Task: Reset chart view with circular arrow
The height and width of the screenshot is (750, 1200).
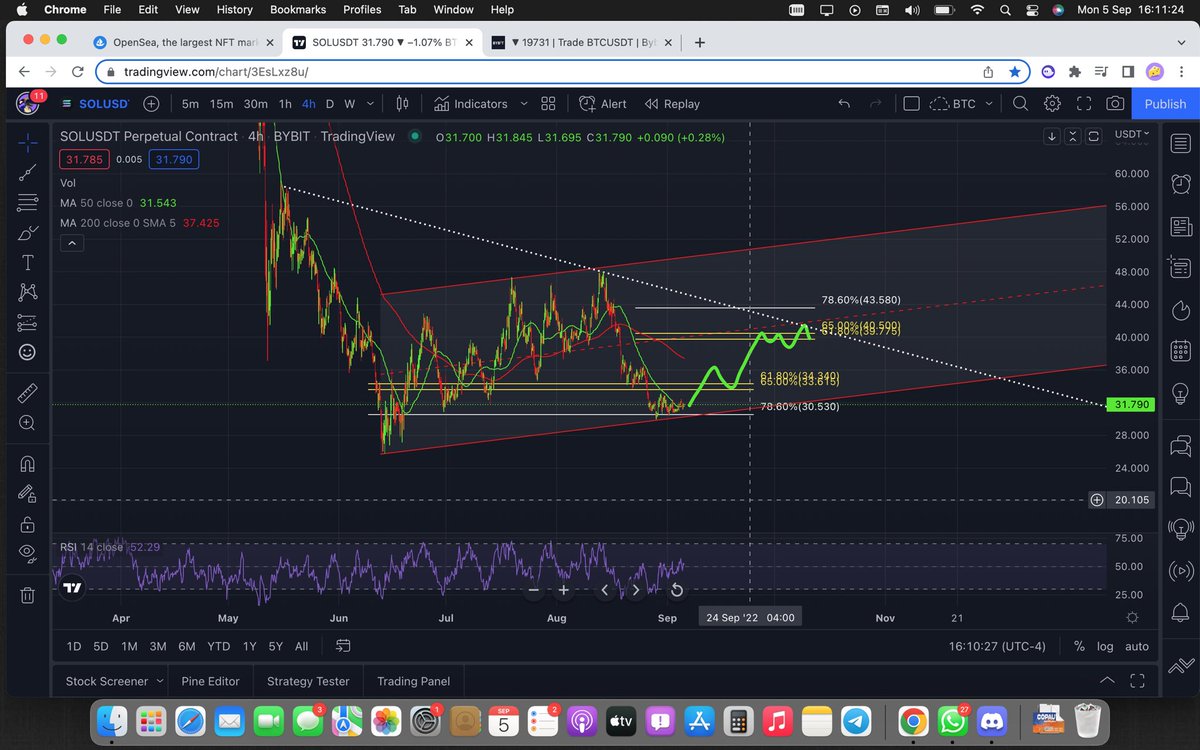Action: (676, 590)
